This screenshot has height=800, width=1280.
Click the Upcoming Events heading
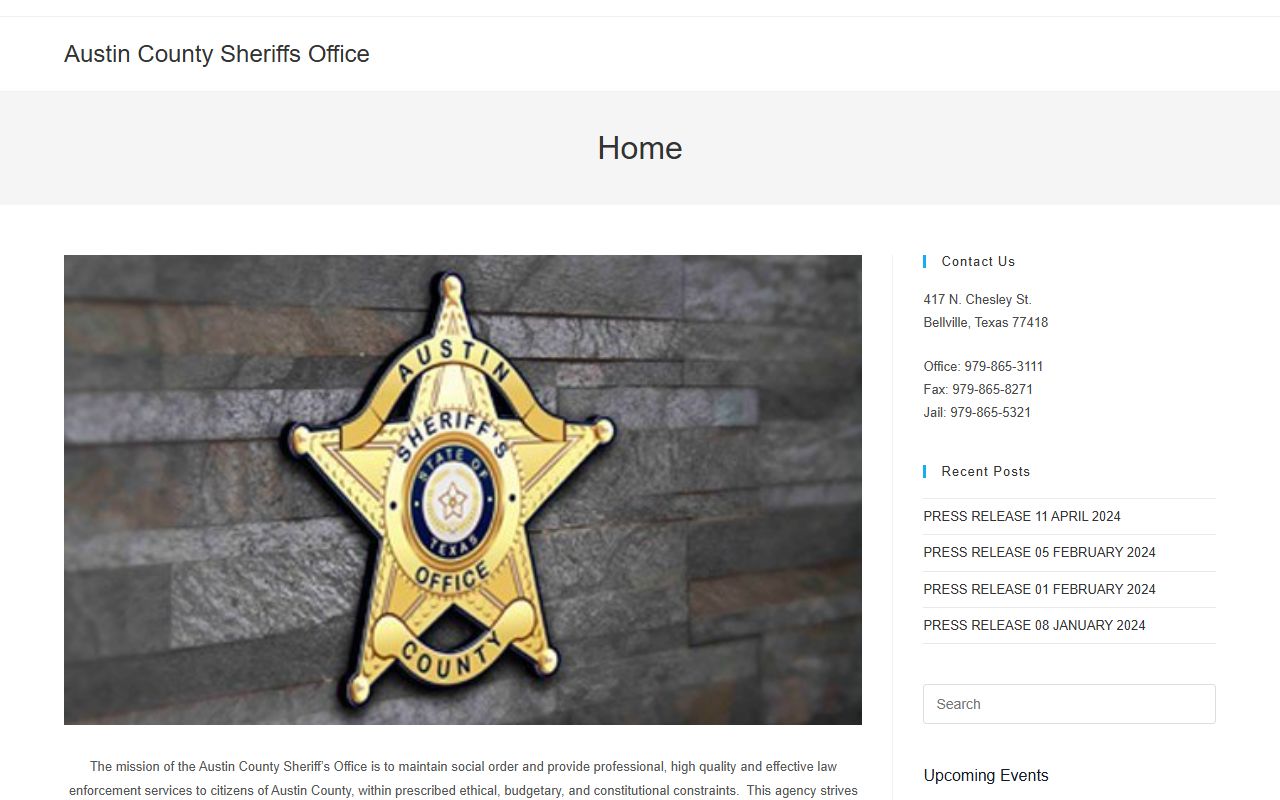pyautogui.click(x=986, y=775)
